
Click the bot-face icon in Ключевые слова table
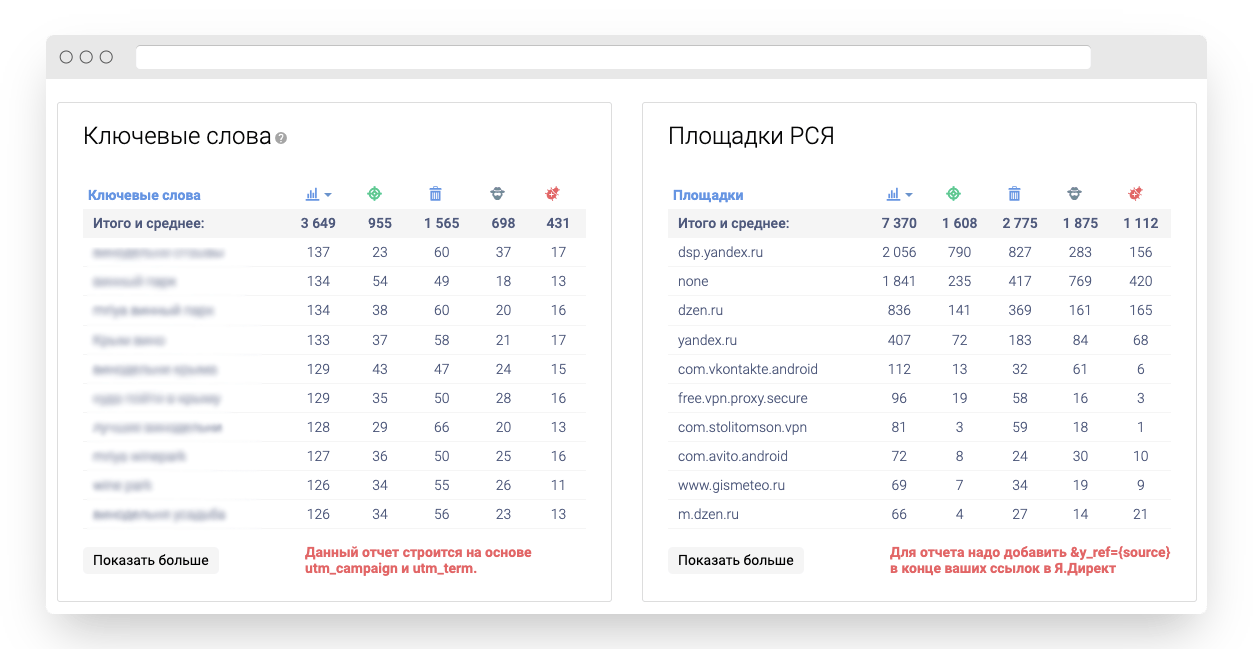pyautogui.click(x=497, y=194)
